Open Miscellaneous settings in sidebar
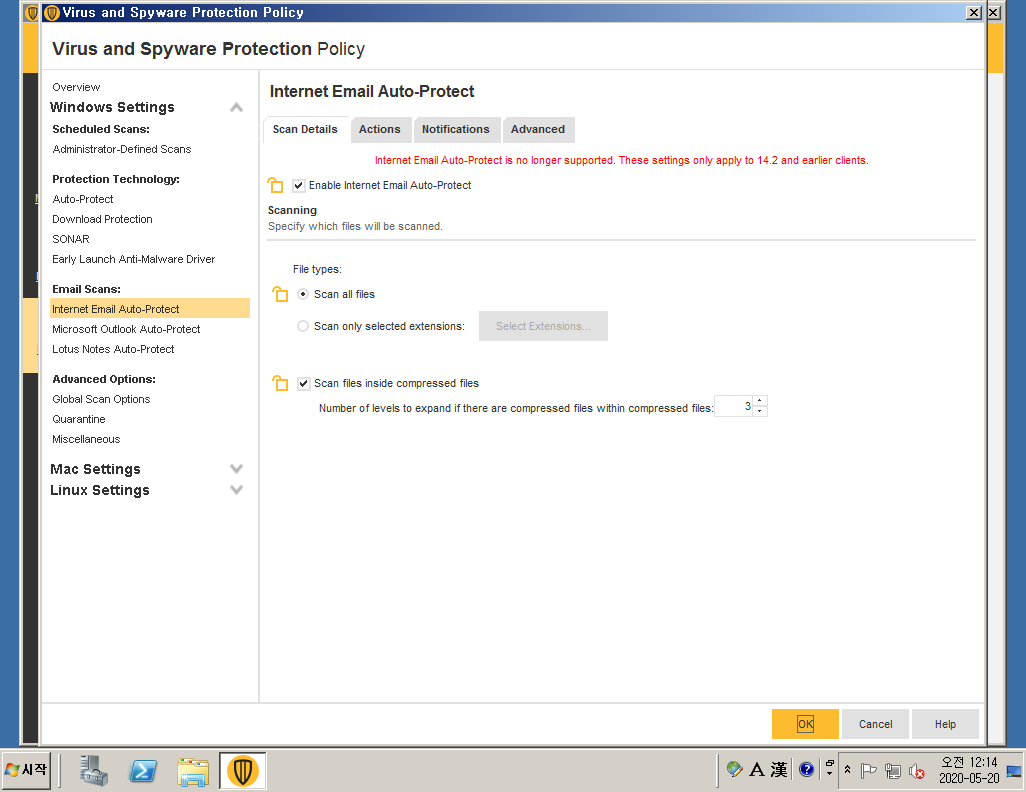The width and height of the screenshot is (1026, 792). pyautogui.click(x=86, y=439)
